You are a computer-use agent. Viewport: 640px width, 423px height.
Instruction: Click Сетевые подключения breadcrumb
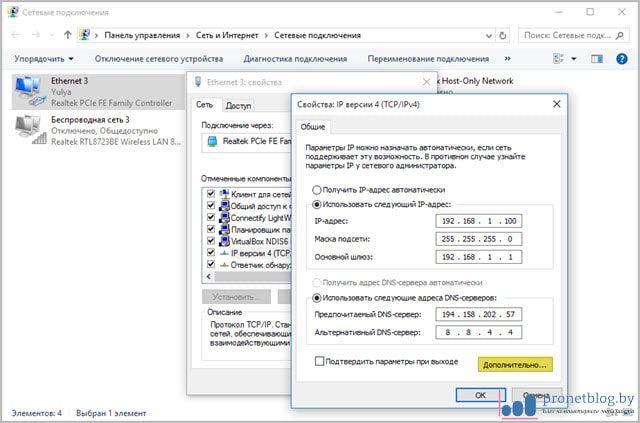point(318,36)
